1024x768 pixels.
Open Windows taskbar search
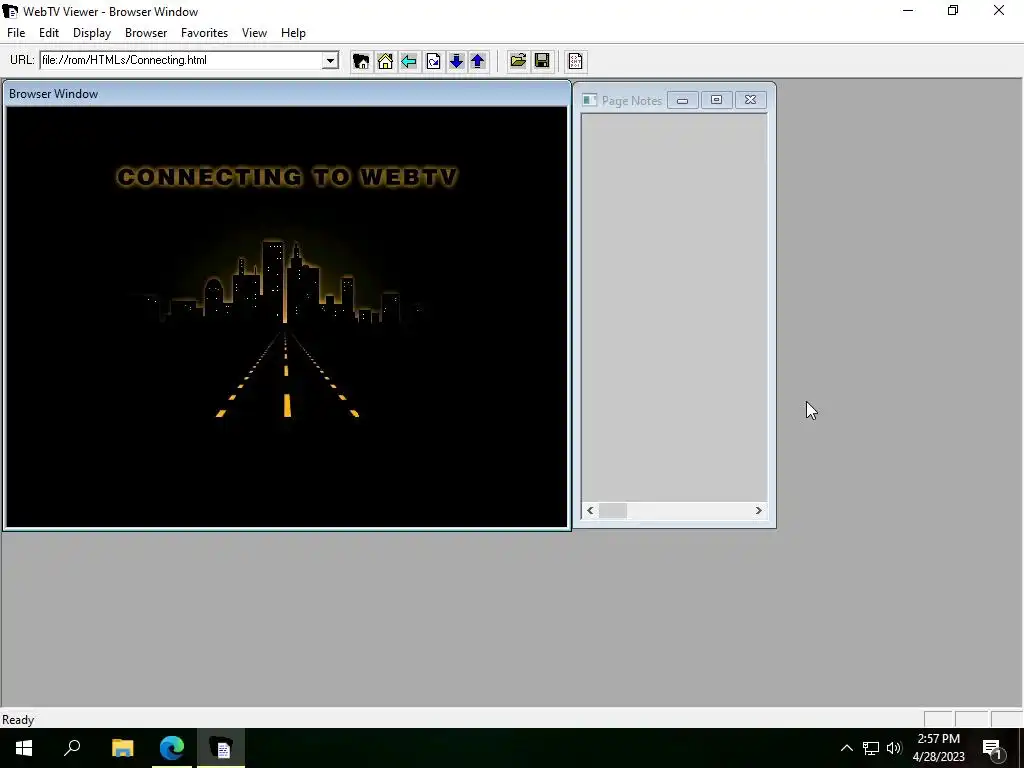pyautogui.click(x=72, y=748)
